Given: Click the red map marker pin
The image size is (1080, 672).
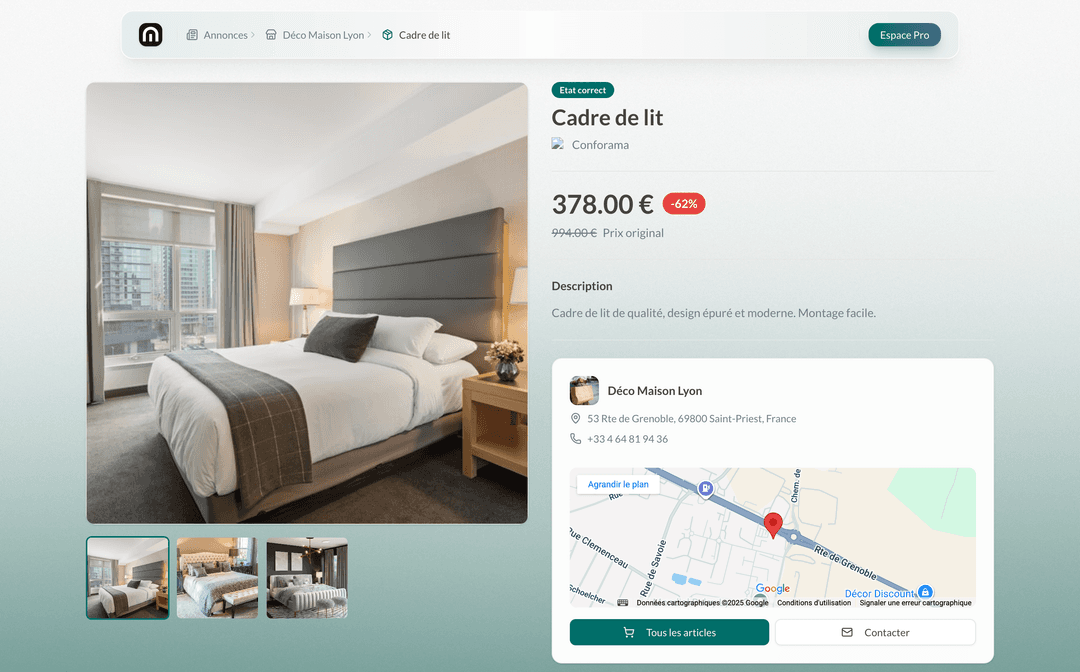Looking at the screenshot, I should [773, 525].
